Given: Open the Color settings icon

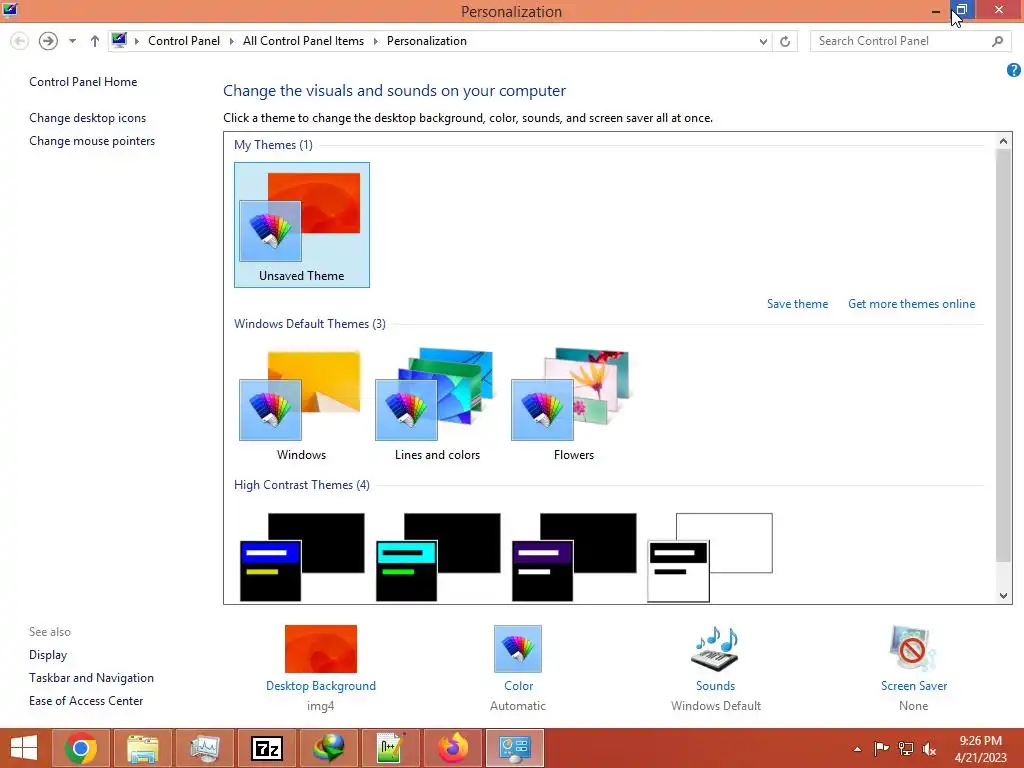Looking at the screenshot, I should click(518, 648).
